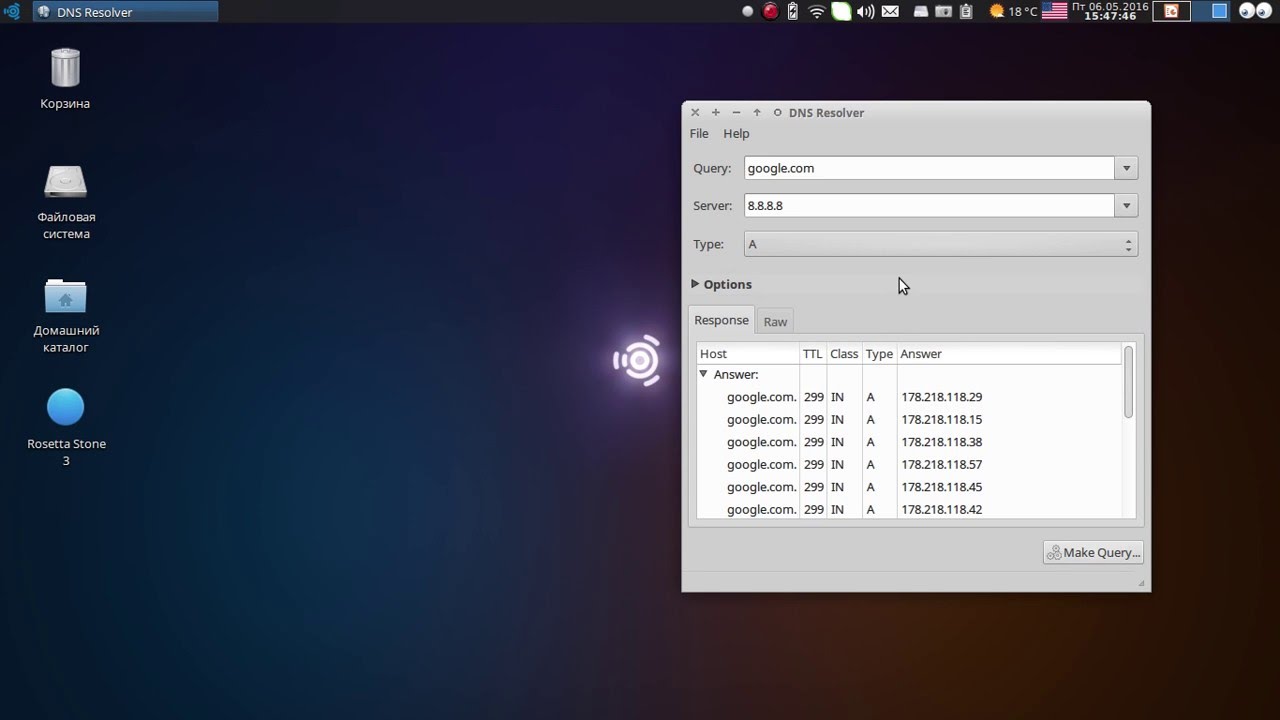Click the Answer column header

[1009, 354]
